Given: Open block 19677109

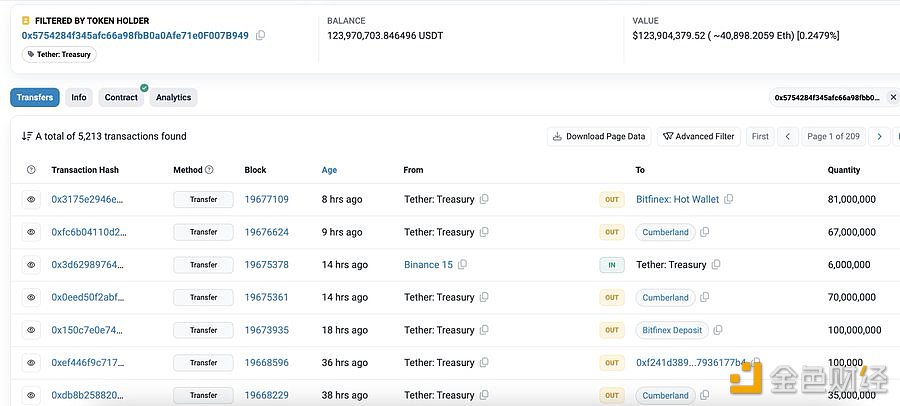Looking at the screenshot, I should [x=266, y=199].
